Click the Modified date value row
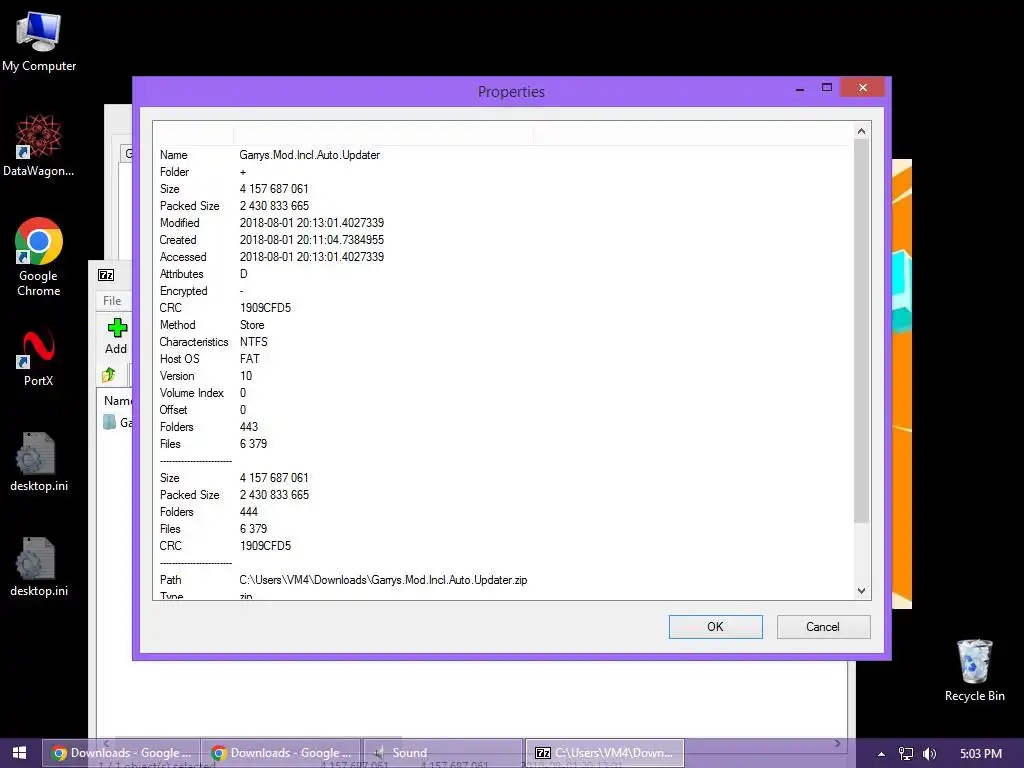 click(x=312, y=223)
